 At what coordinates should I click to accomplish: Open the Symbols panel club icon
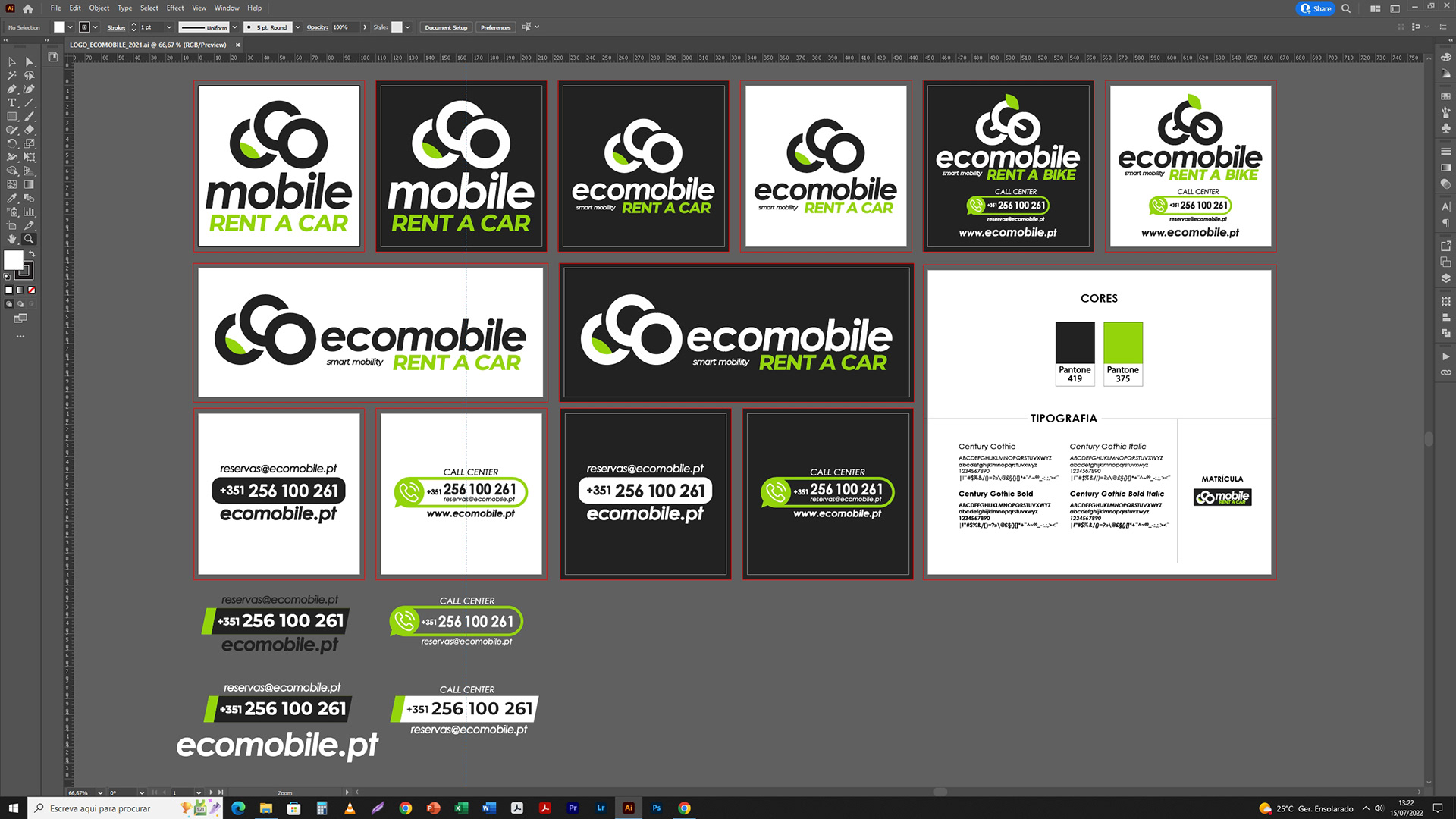coord(1445,128)
